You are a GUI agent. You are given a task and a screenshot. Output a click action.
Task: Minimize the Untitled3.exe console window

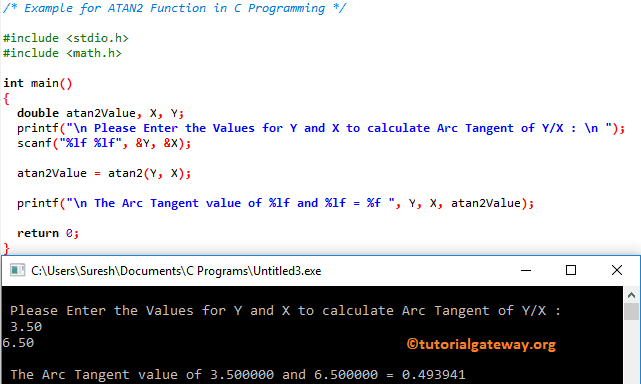pyautogui.click(x=526, y=270)
